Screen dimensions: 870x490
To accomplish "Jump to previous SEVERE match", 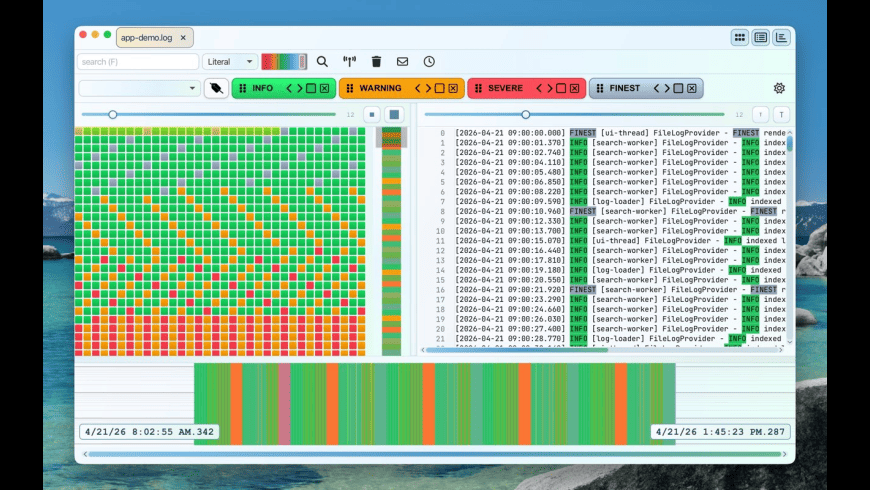I will (x=538, y=88).
